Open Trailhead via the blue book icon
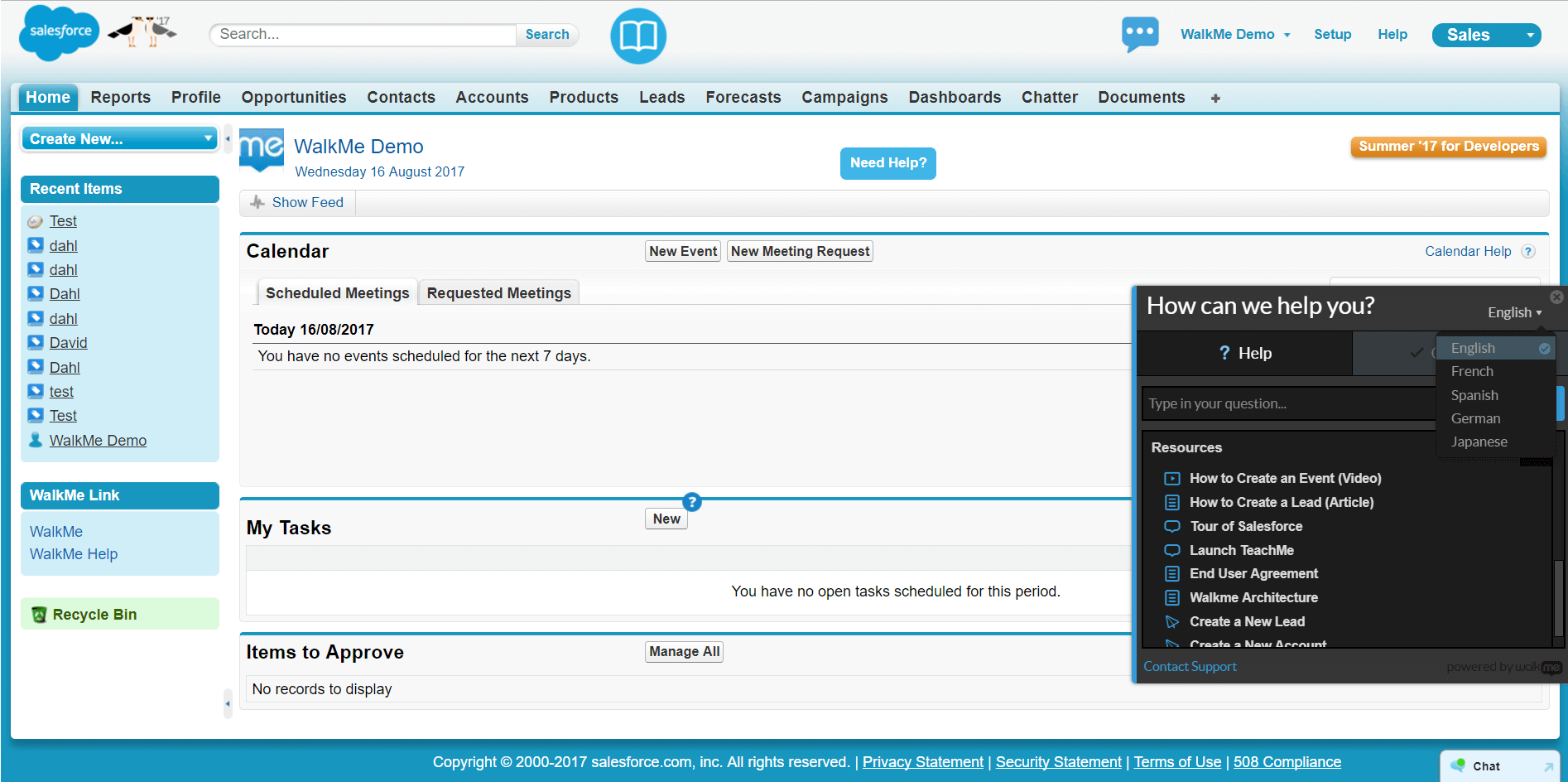The width and height of the screenshot is (1568, 782). click(637, 36)
